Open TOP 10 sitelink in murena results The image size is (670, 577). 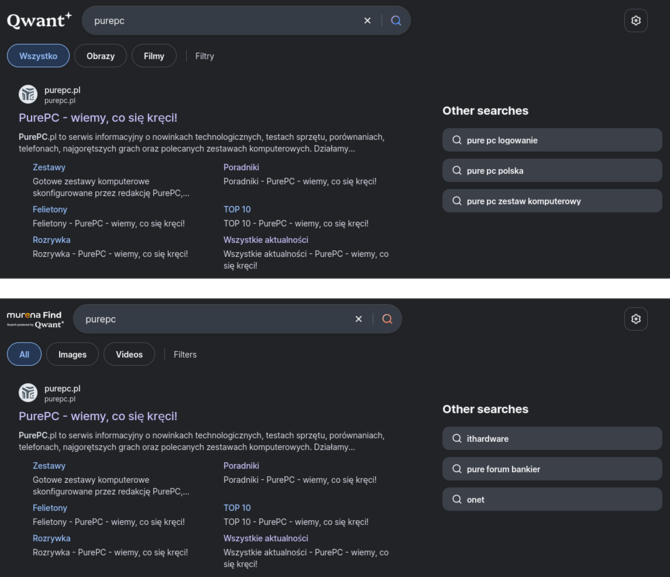click(237, 508)
